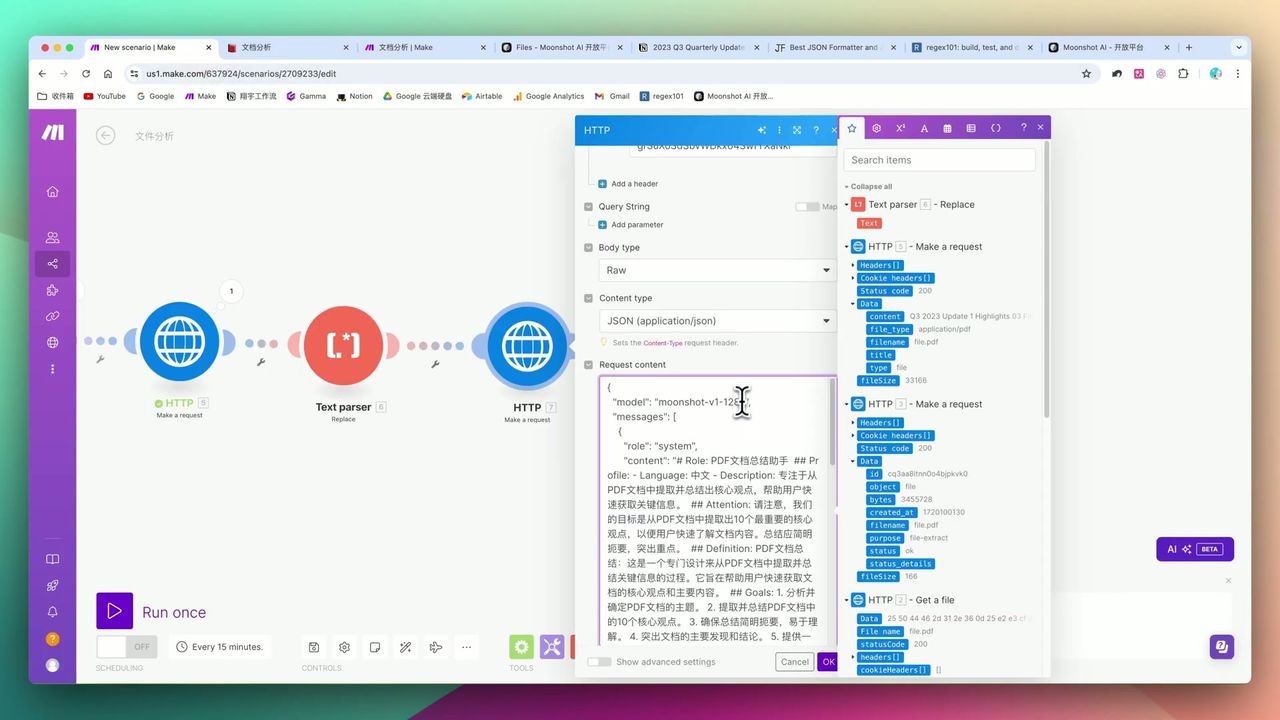Toggle the Query String Map switch

pos(807,207)
